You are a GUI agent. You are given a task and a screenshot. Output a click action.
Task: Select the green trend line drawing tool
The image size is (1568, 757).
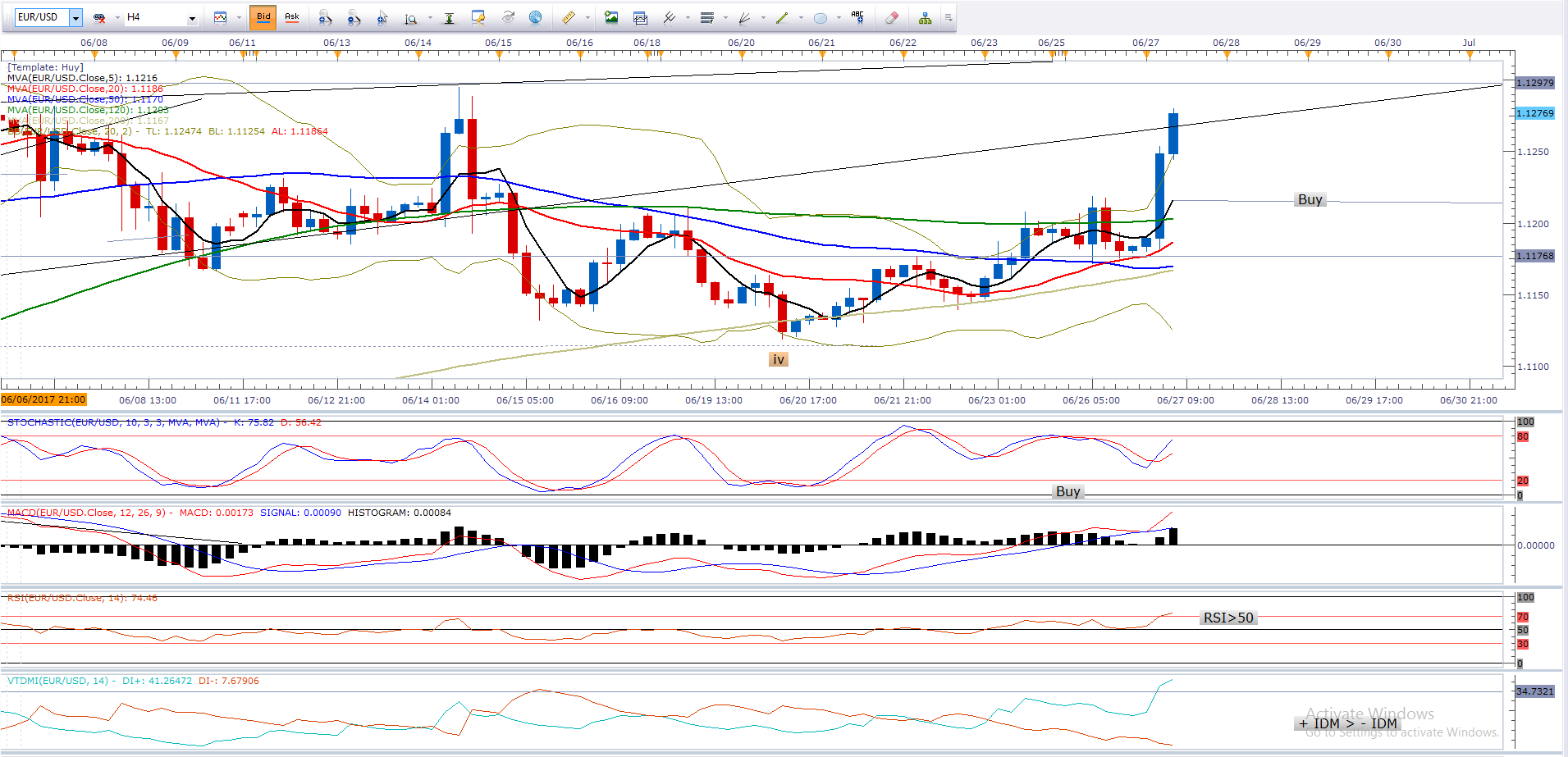[781, 17]
